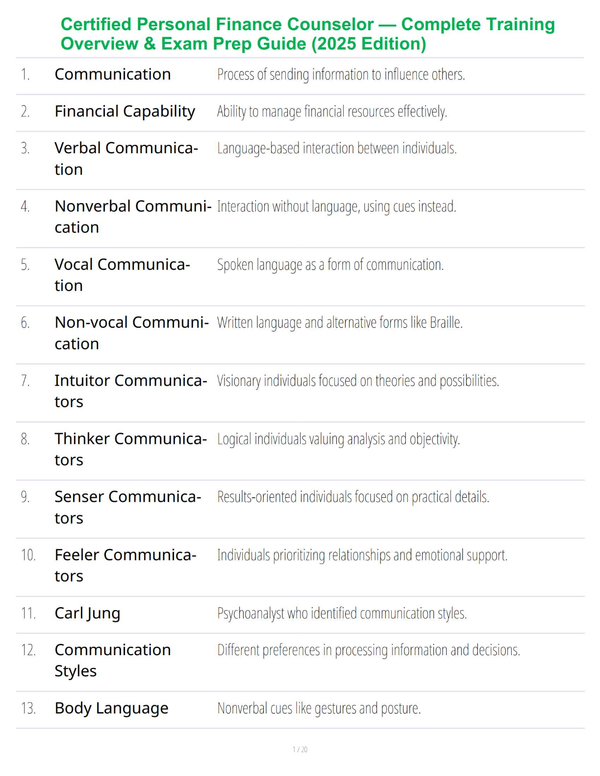Click the page number indicator 1 / 20
Viewport: 600px width, 776px height.
[x=300, y=749]
